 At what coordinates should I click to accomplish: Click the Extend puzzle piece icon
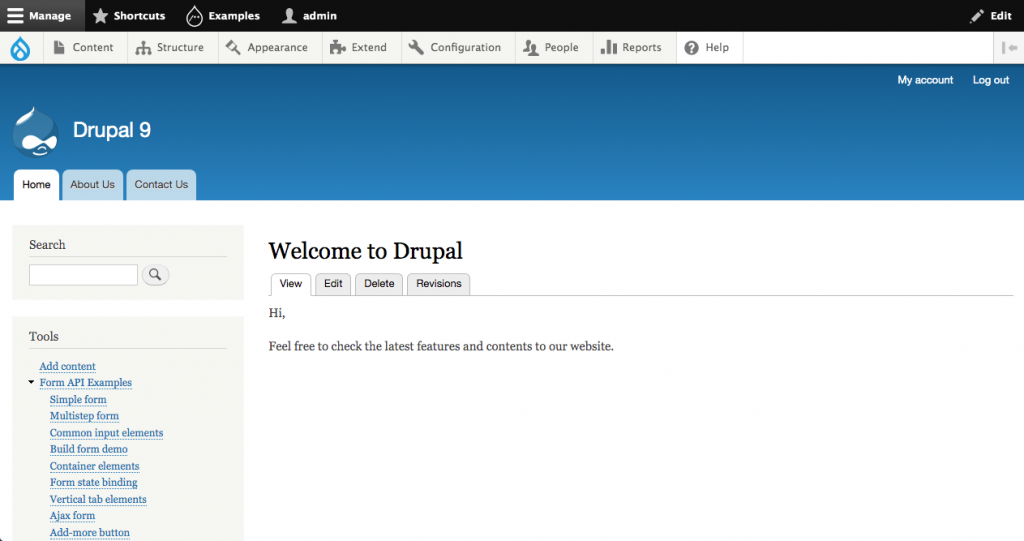(337, 47)
